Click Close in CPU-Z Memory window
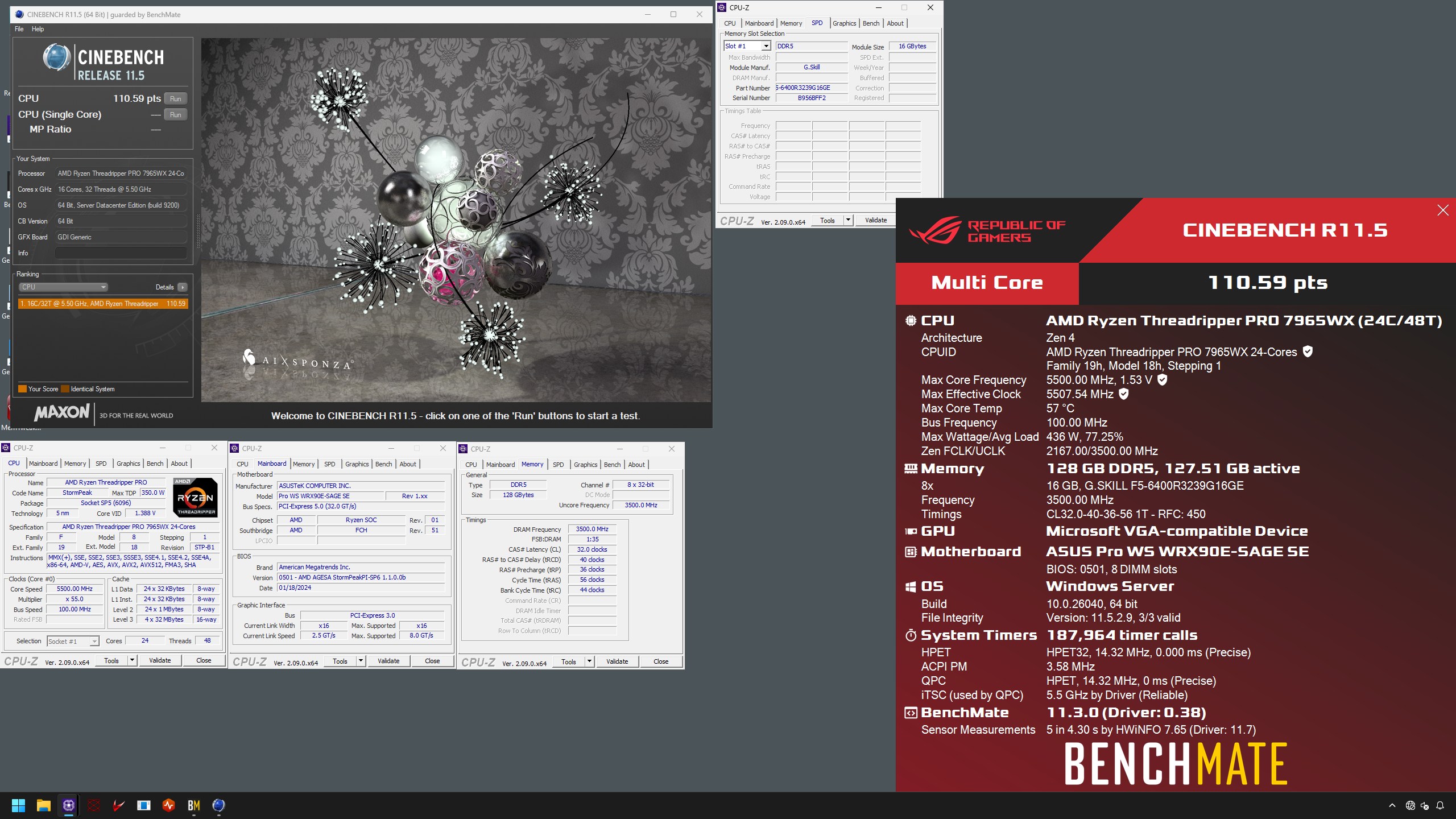Screen dimensions: 1456x819 (x=661, y=661)
